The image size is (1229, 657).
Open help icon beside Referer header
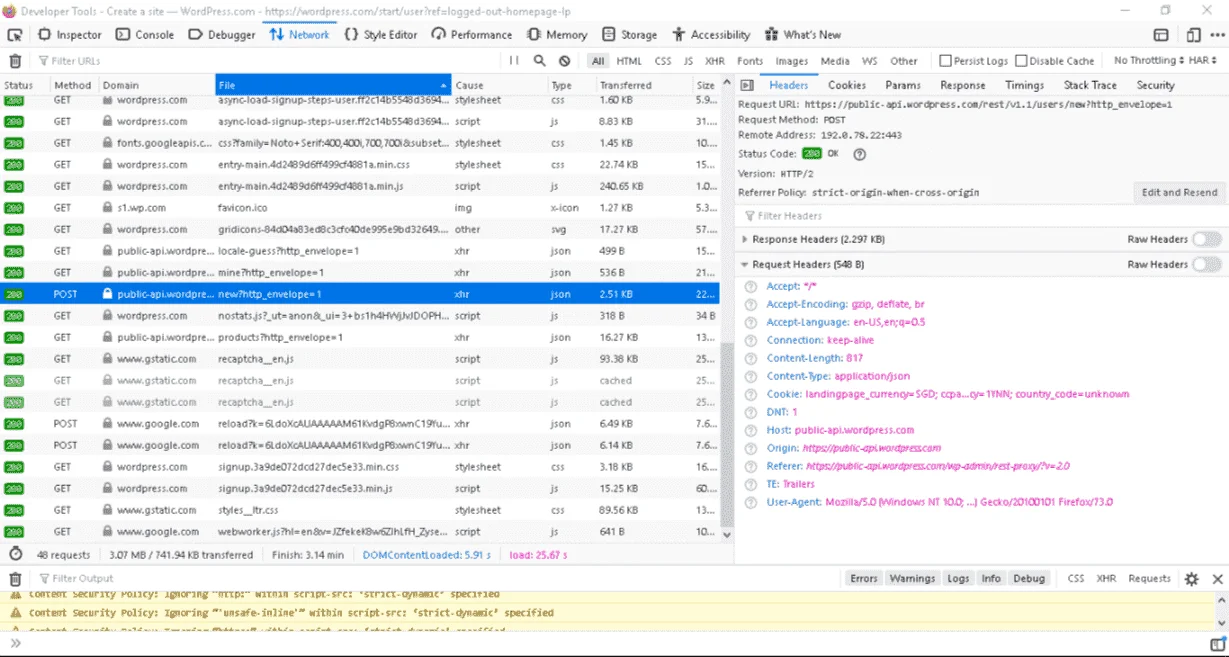point(751,466)
